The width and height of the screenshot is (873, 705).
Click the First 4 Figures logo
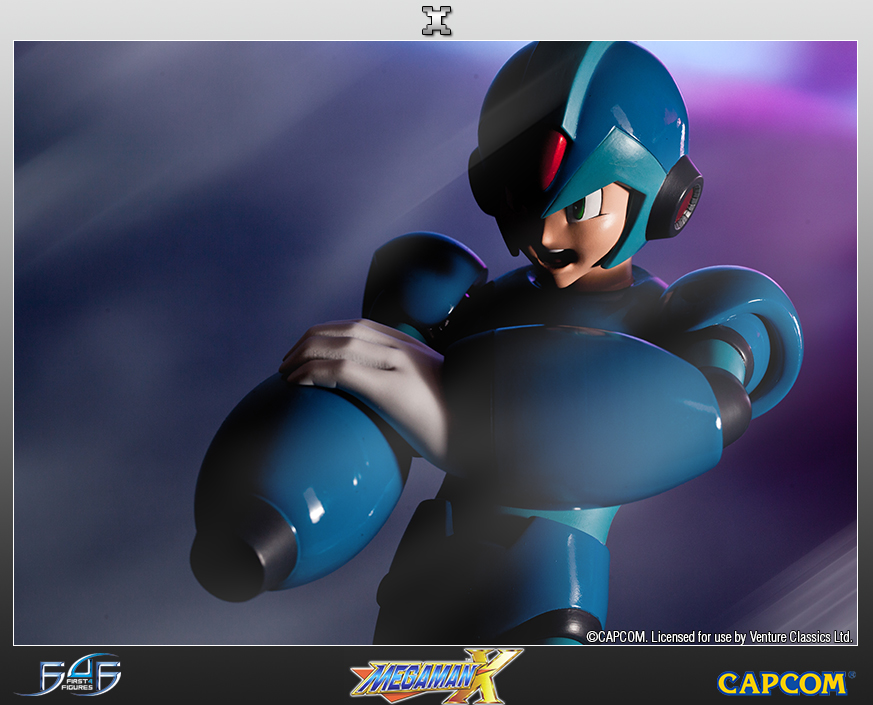(70, 675)
